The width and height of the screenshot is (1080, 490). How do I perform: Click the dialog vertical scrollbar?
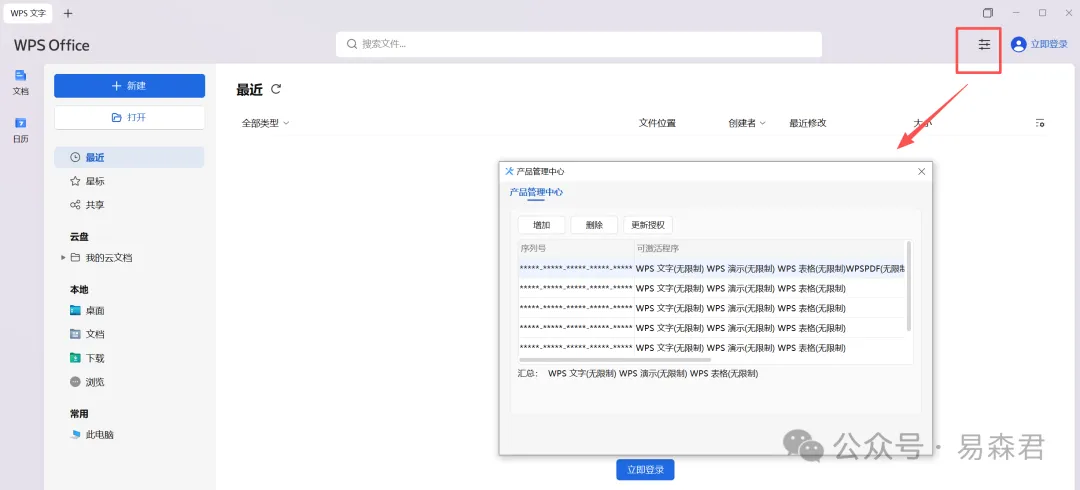(x=909, y=285)
